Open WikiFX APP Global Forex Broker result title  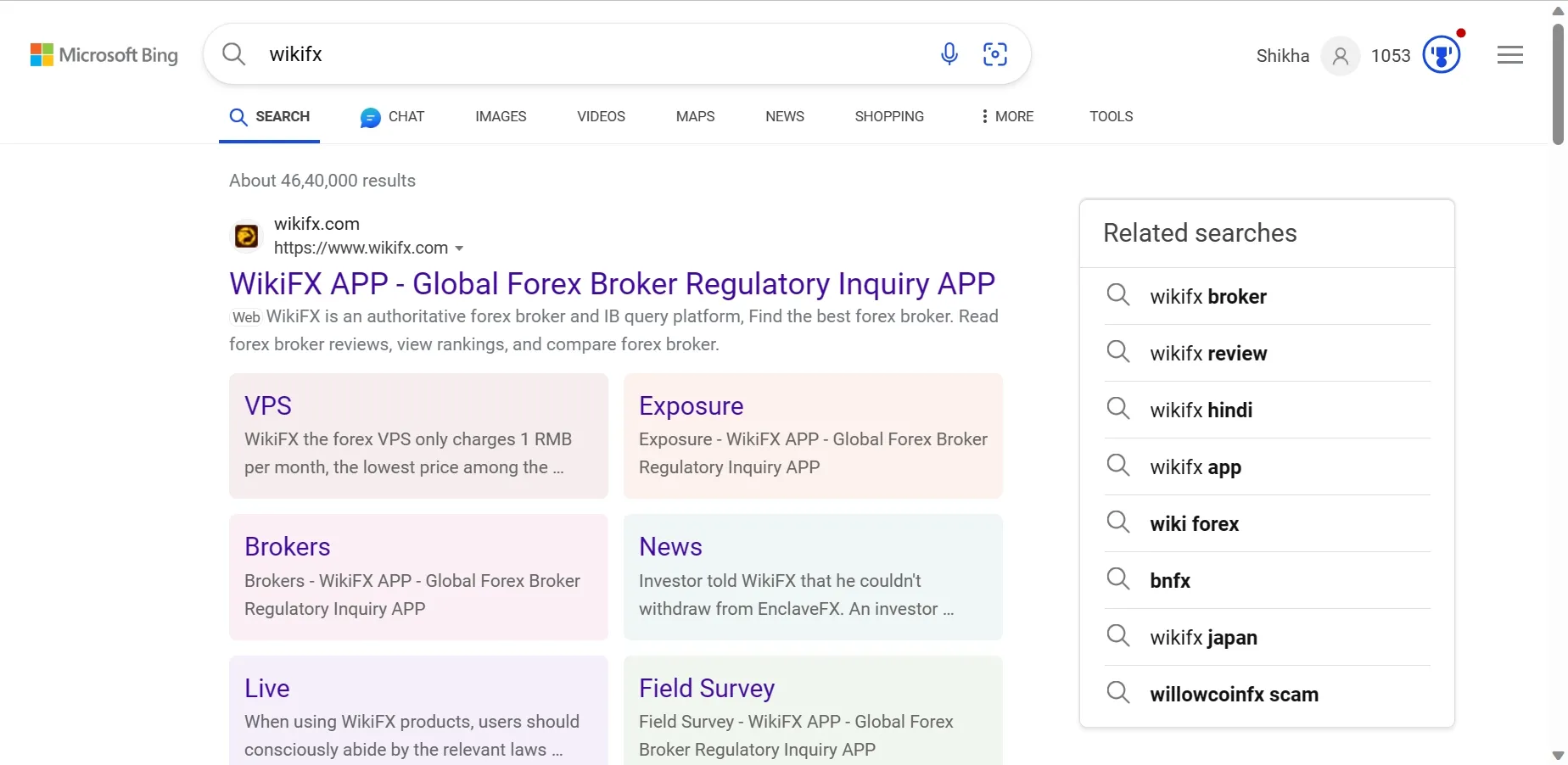pyautogui.click(x=612, y=283)
